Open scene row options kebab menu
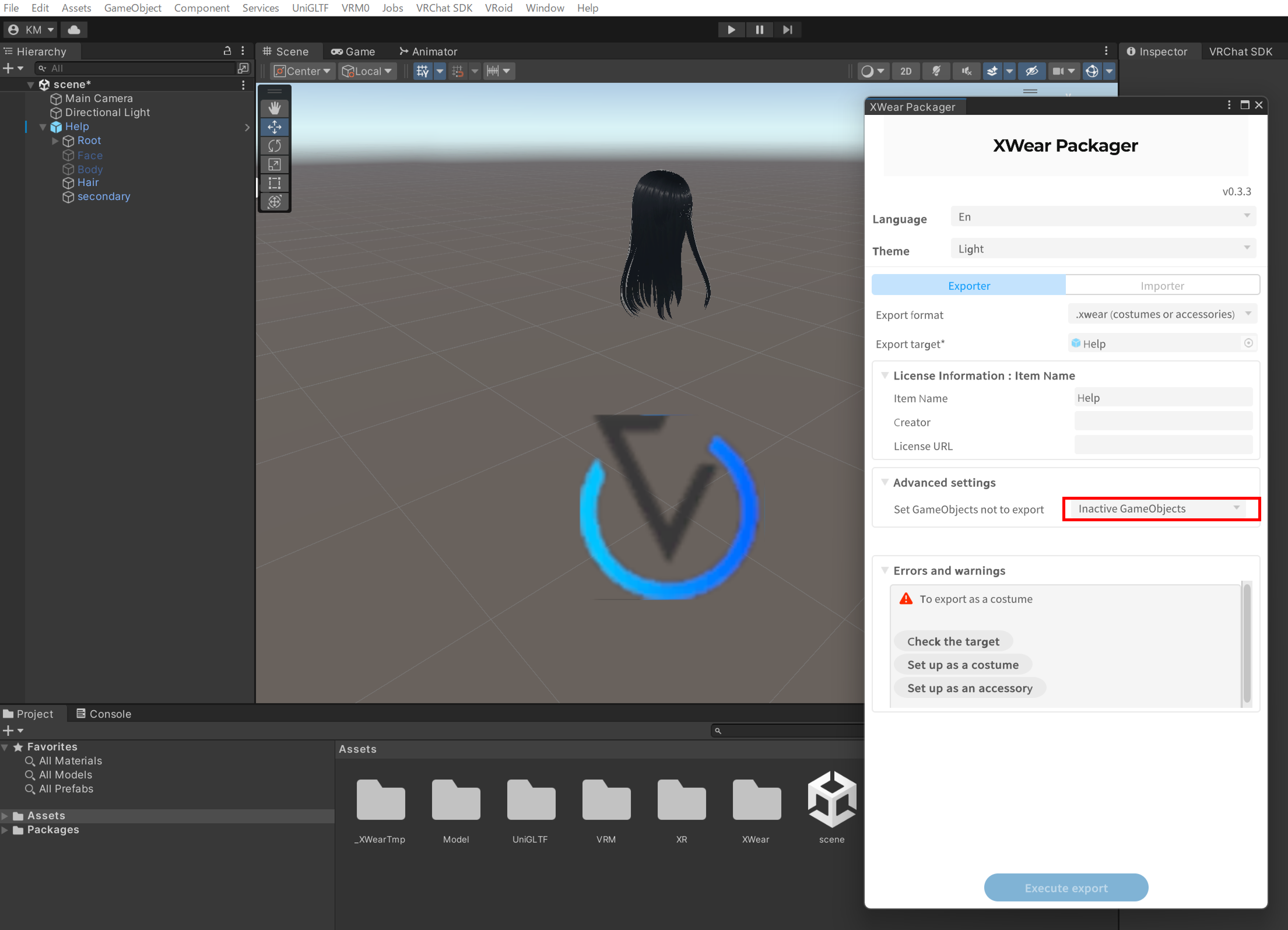1288x930 pixels. [x=243, y=85]
